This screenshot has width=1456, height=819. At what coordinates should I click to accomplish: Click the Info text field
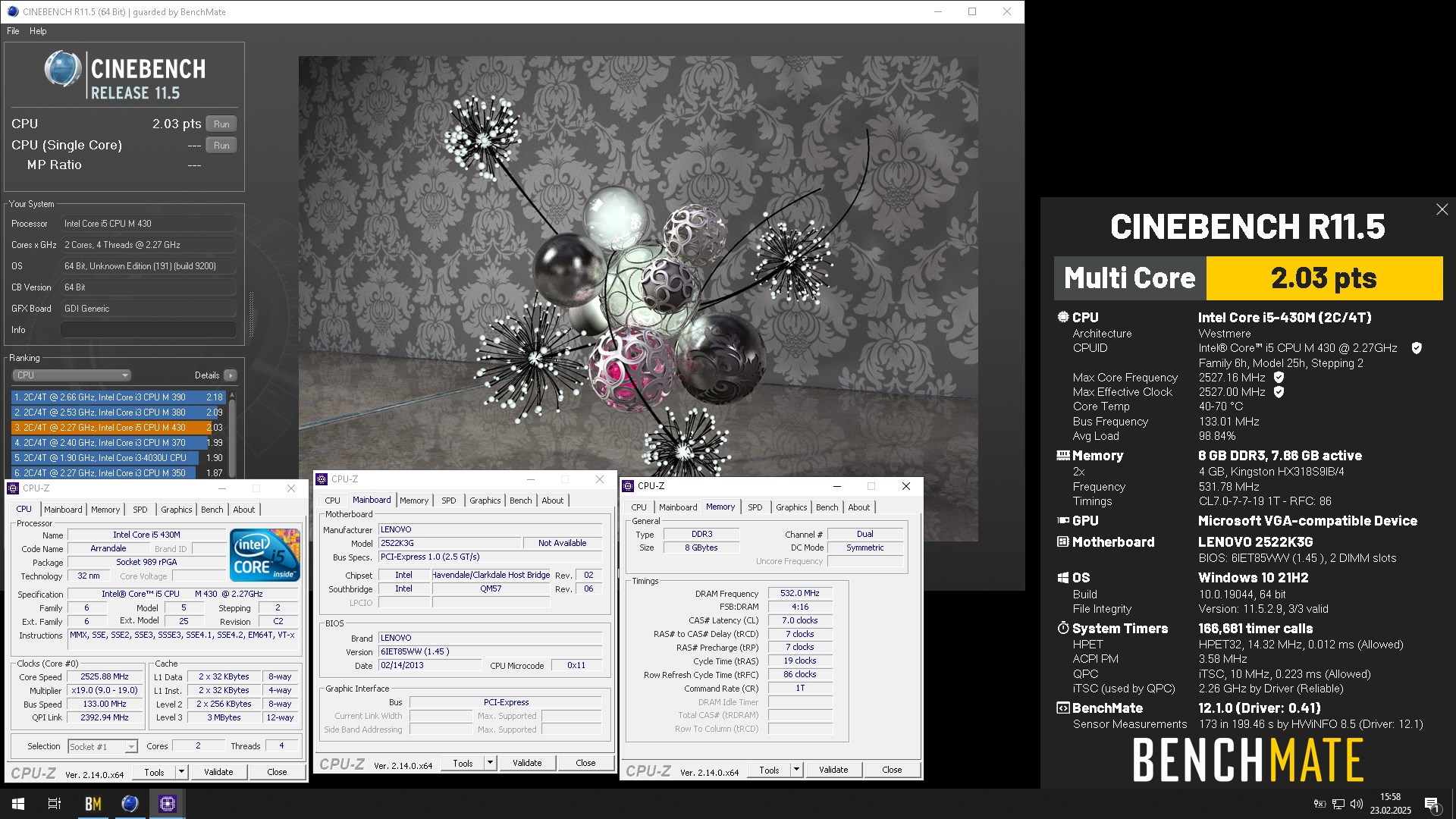click(149, 330)
